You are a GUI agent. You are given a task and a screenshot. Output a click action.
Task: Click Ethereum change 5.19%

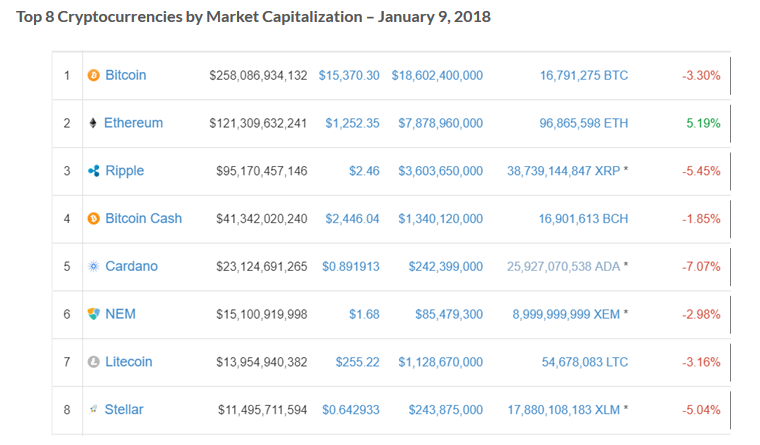703,123
